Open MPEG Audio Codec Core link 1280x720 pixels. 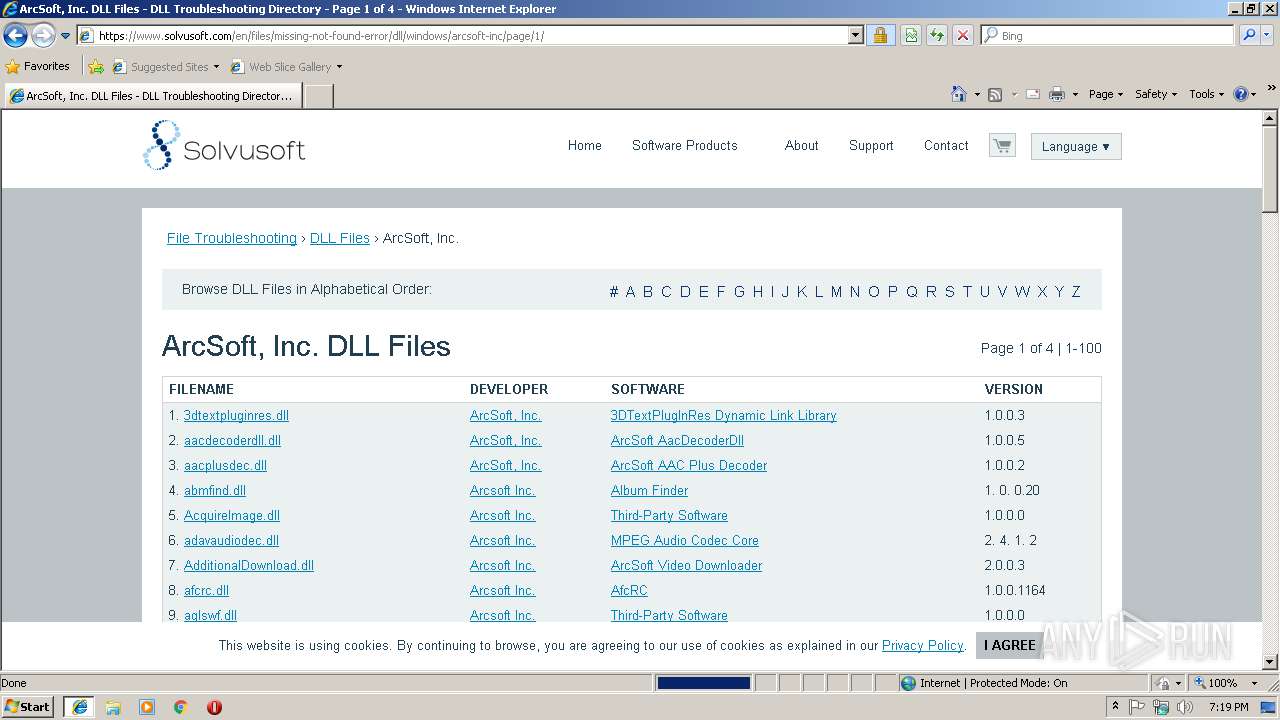pos(685,540)
